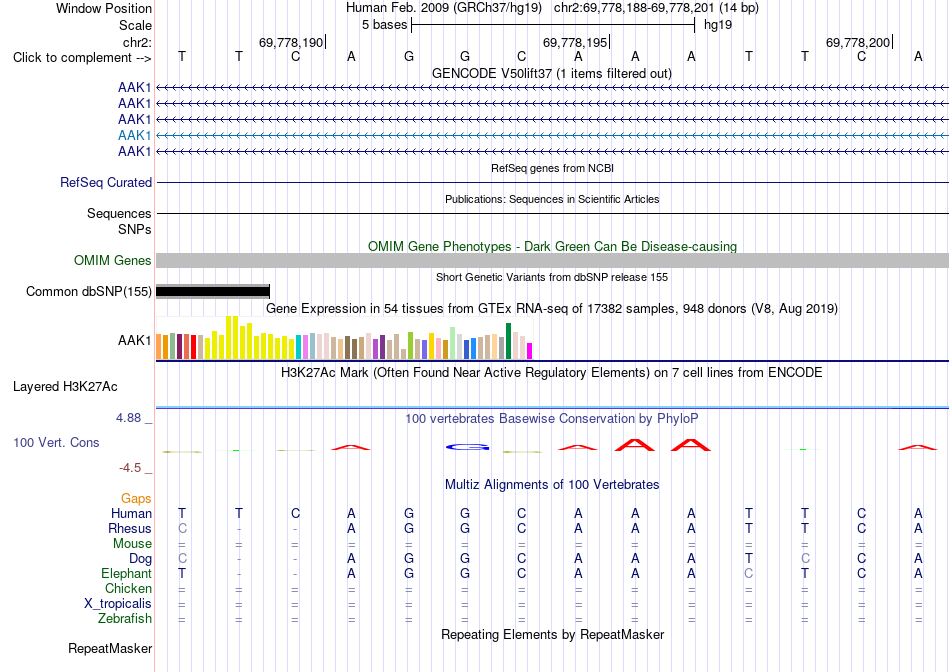Click the Dog species label
The width and height of the screenshot is (950, 672).
click(x=140, y=558)
